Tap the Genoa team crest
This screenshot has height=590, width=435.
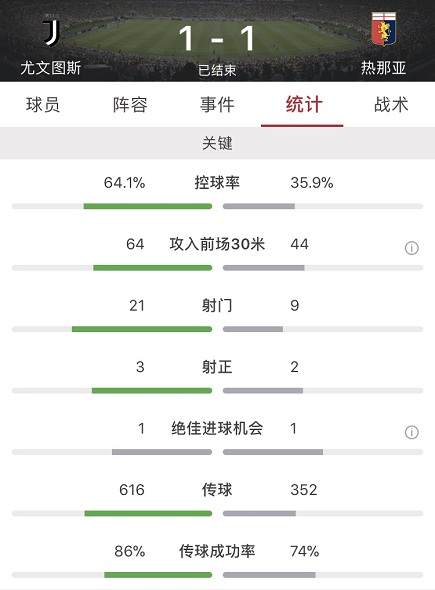click(383, 29)
